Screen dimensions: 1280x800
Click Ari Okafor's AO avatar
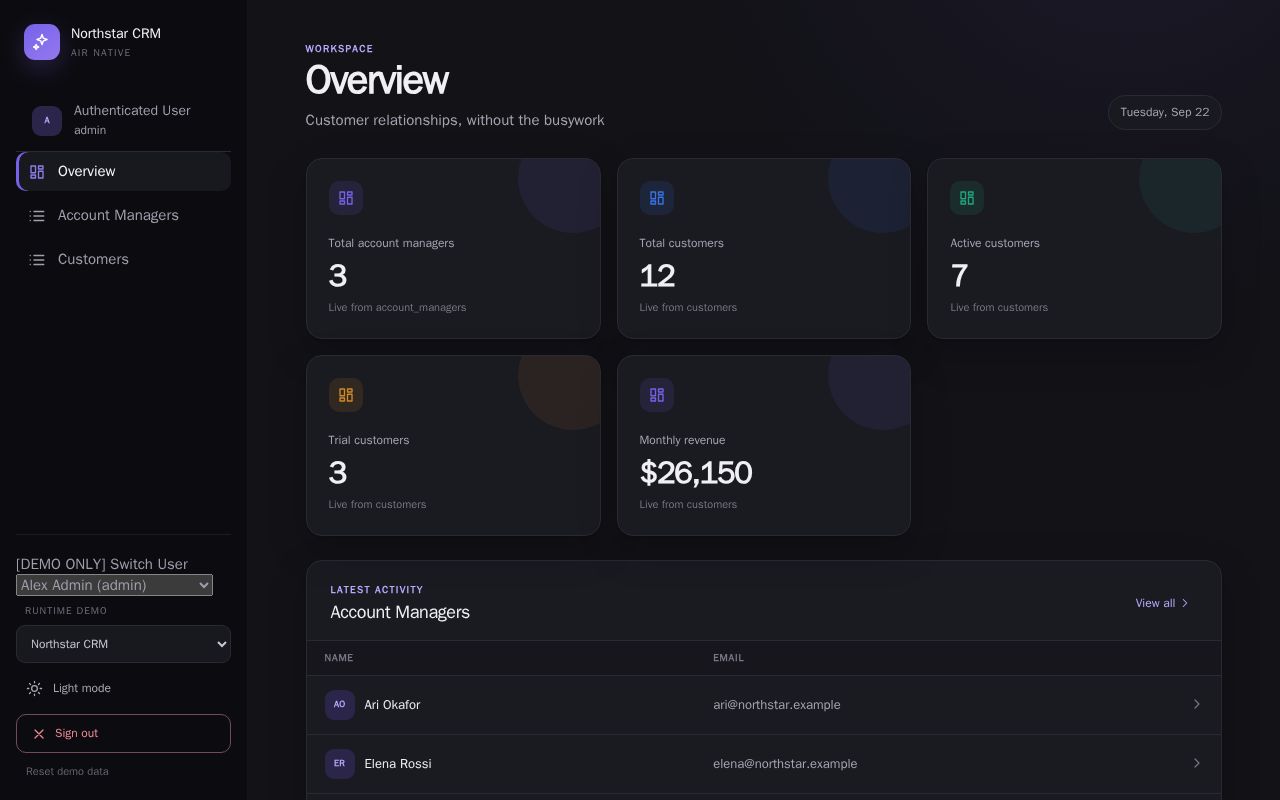pos(340,705)
